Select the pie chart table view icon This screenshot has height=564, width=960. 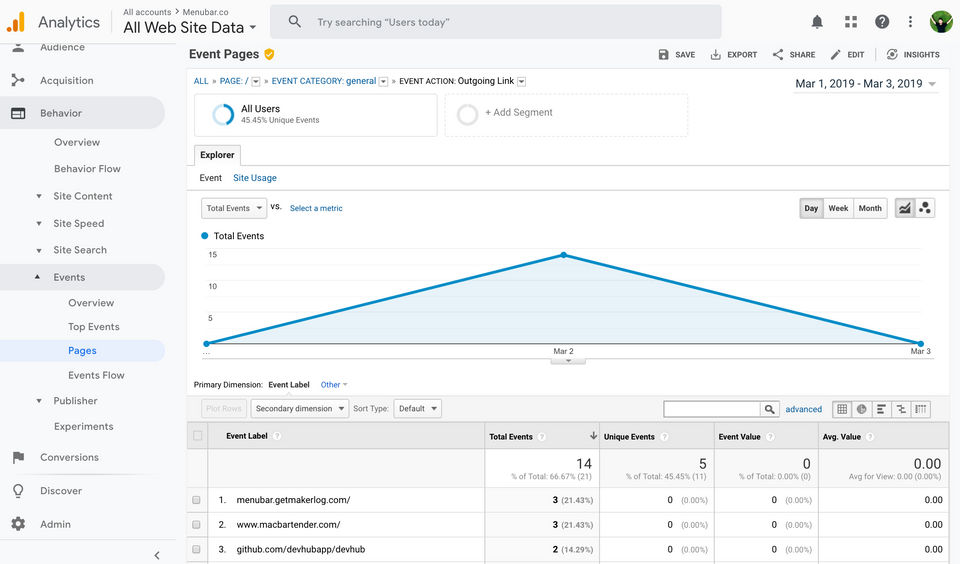click(x=861, y=409)
